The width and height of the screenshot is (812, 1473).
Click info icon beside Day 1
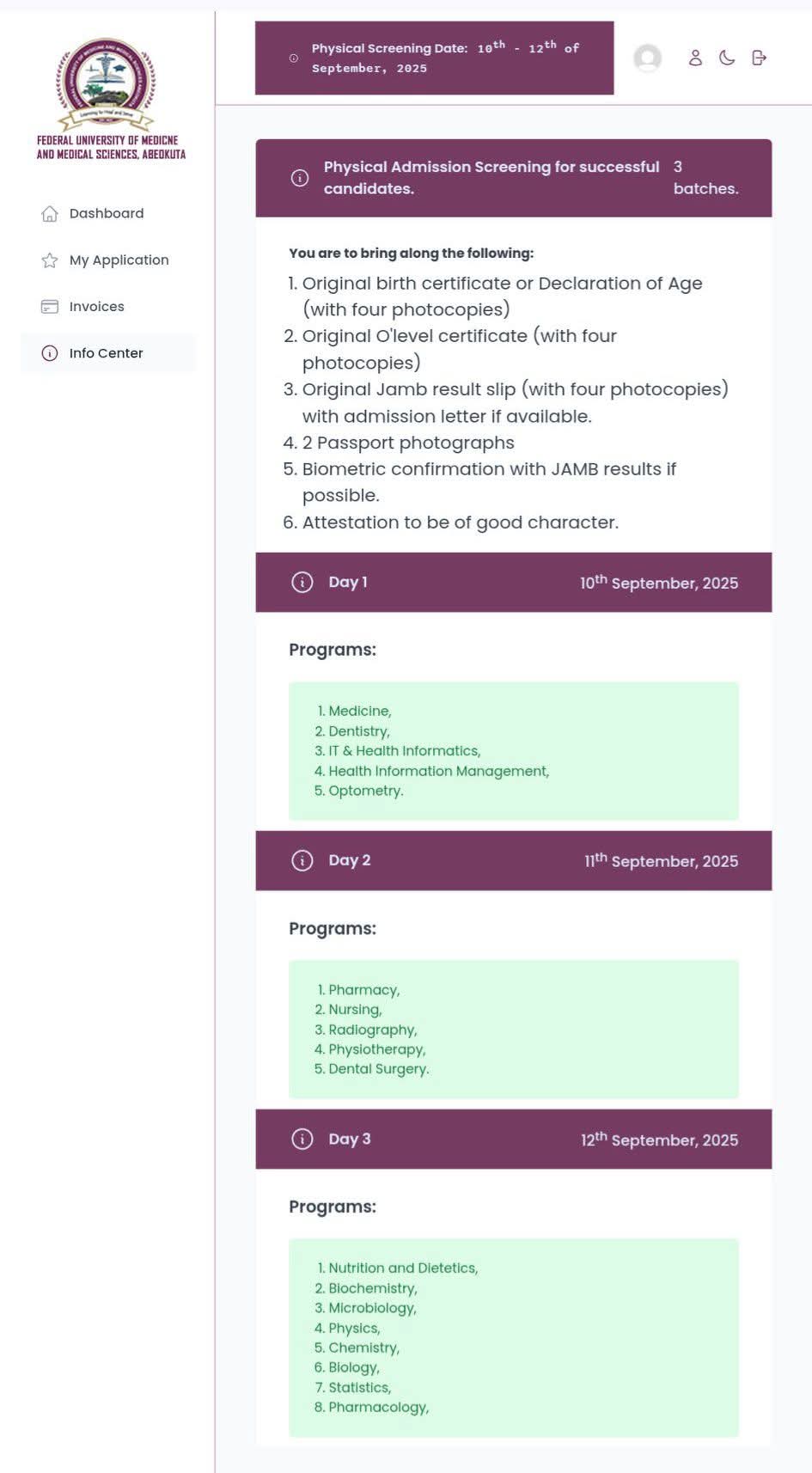pos(302,582)
